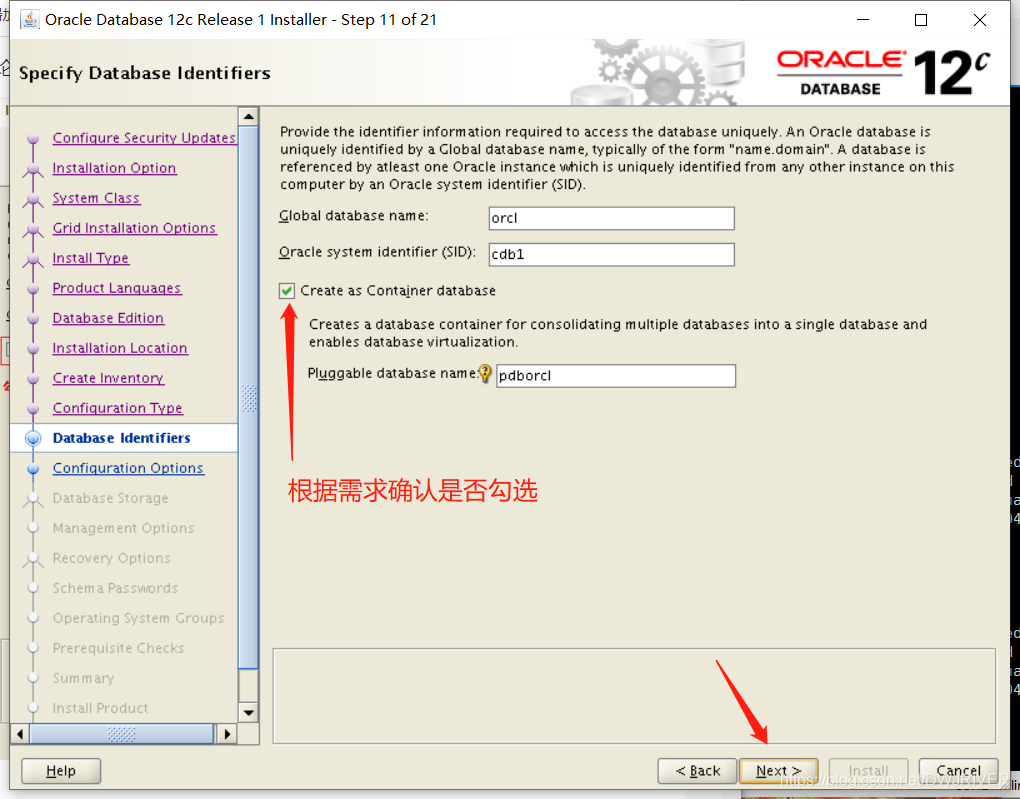Open Configuration Options step

(128, 468)
